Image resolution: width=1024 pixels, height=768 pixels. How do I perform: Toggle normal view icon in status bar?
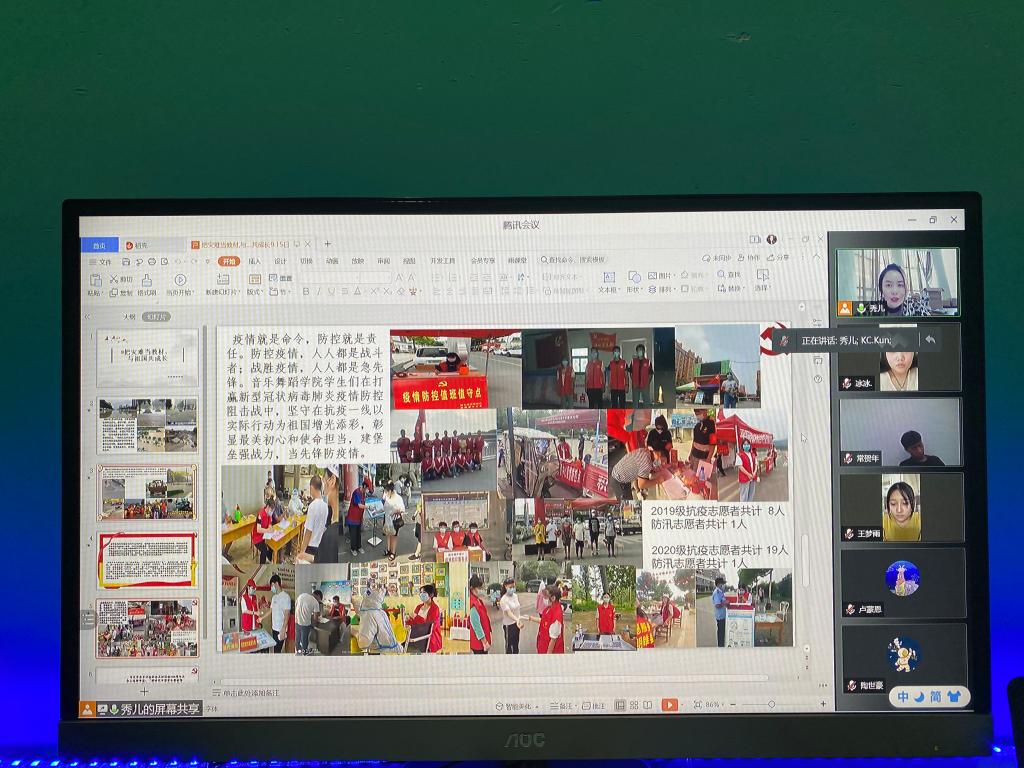(x=620, y=705)
